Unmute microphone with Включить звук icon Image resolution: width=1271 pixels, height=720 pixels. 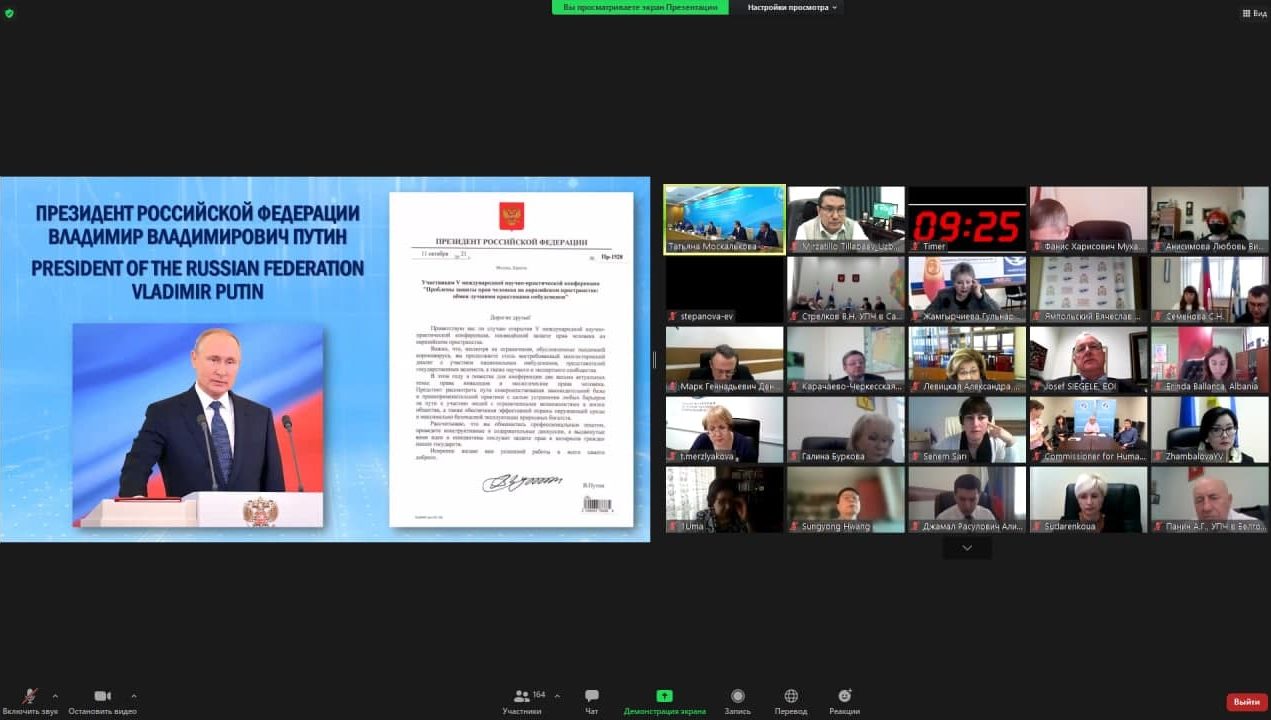(x=31, y=696)
